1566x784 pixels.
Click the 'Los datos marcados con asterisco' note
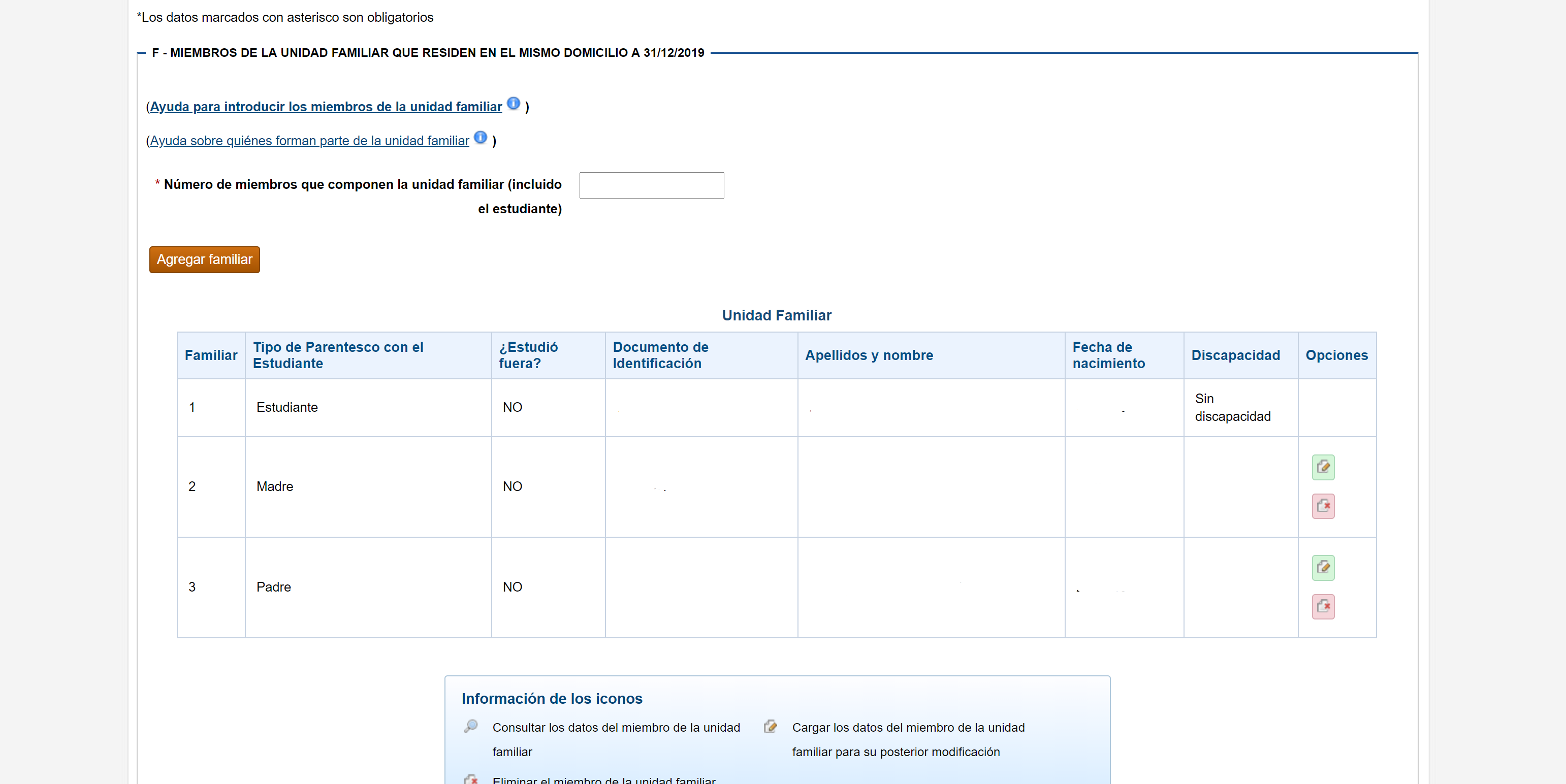tap(284, 17)
